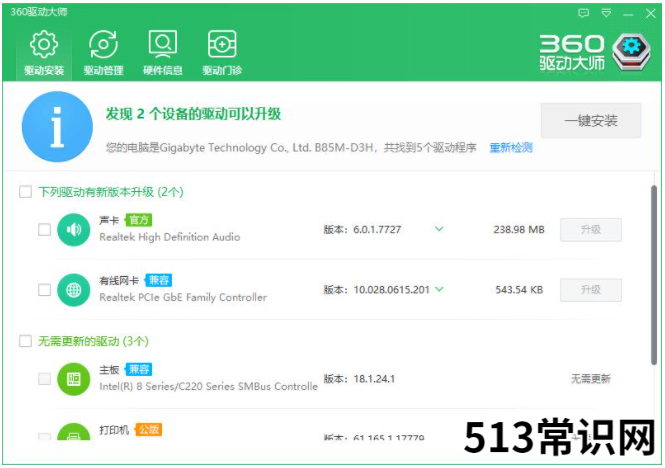Click the 打印机 printer icon
Screen dimensions: 665x468
coord(74,432)
